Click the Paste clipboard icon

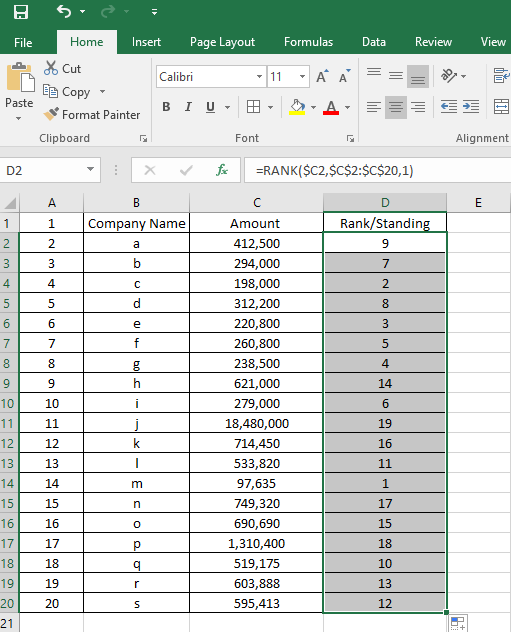19,77
